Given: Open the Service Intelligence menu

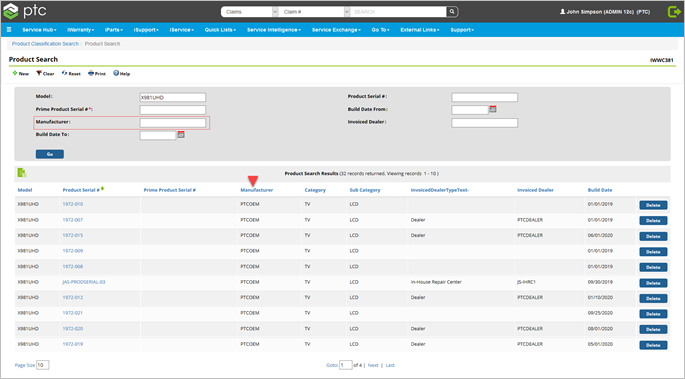Looking at the screenshot, I should pyautogui.click(x=274, y=30).
